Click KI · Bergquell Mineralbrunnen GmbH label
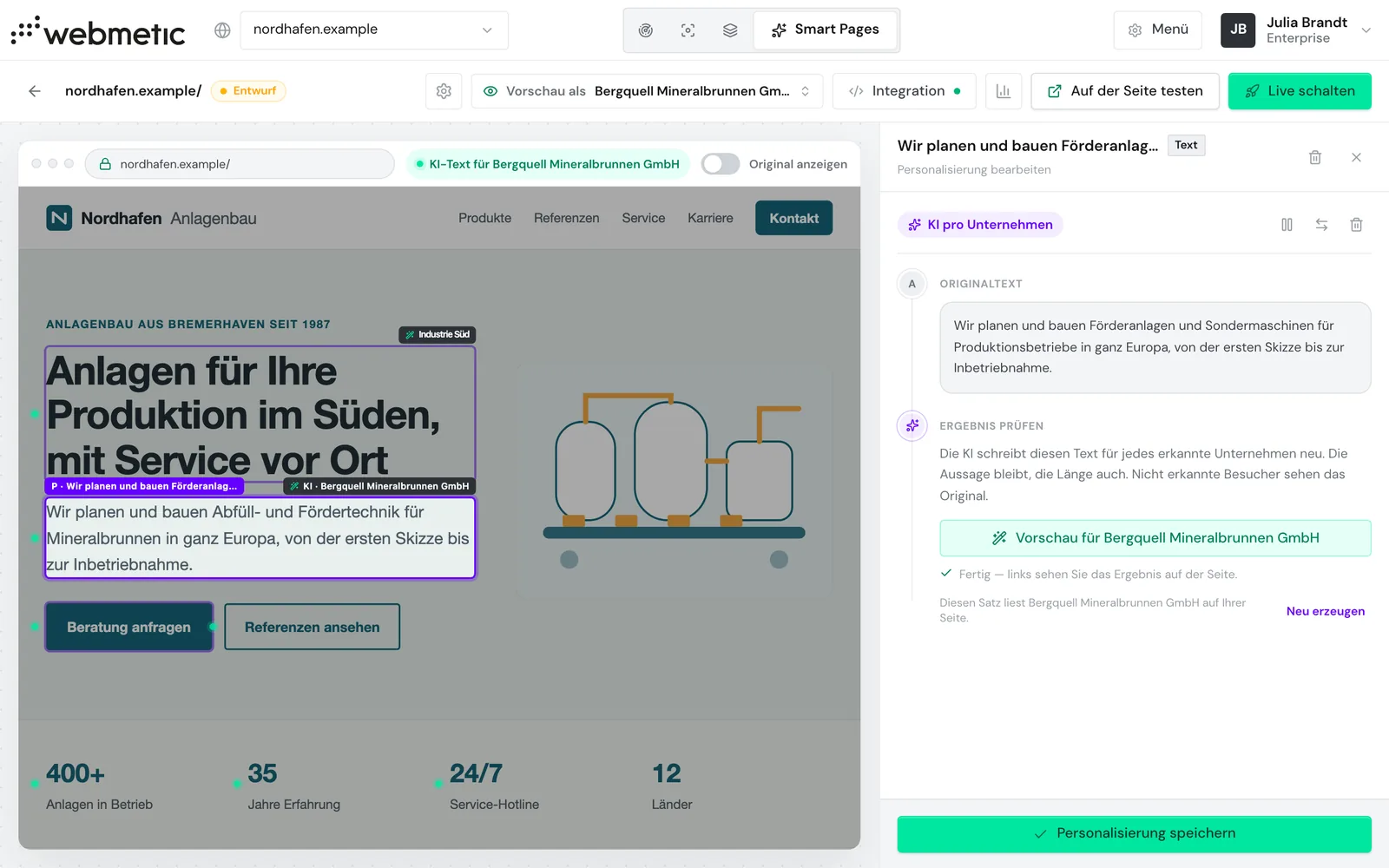This screenshot has height=868, width=1389. 379,486
